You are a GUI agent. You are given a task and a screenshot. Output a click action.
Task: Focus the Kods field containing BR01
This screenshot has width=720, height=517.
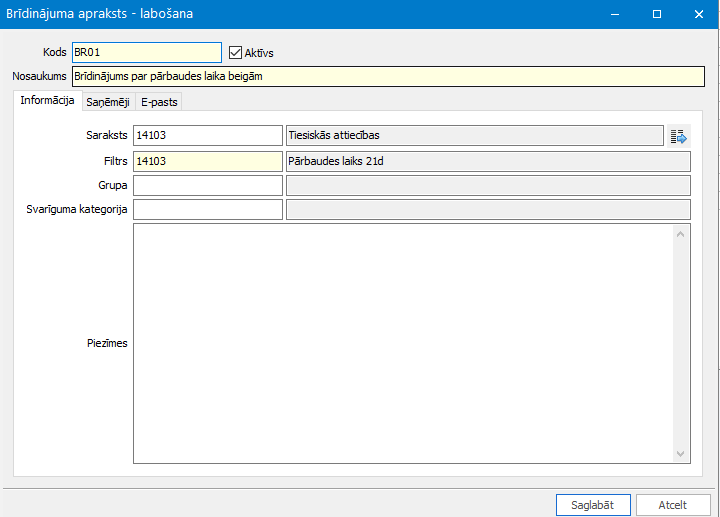(x=147, y=52)
